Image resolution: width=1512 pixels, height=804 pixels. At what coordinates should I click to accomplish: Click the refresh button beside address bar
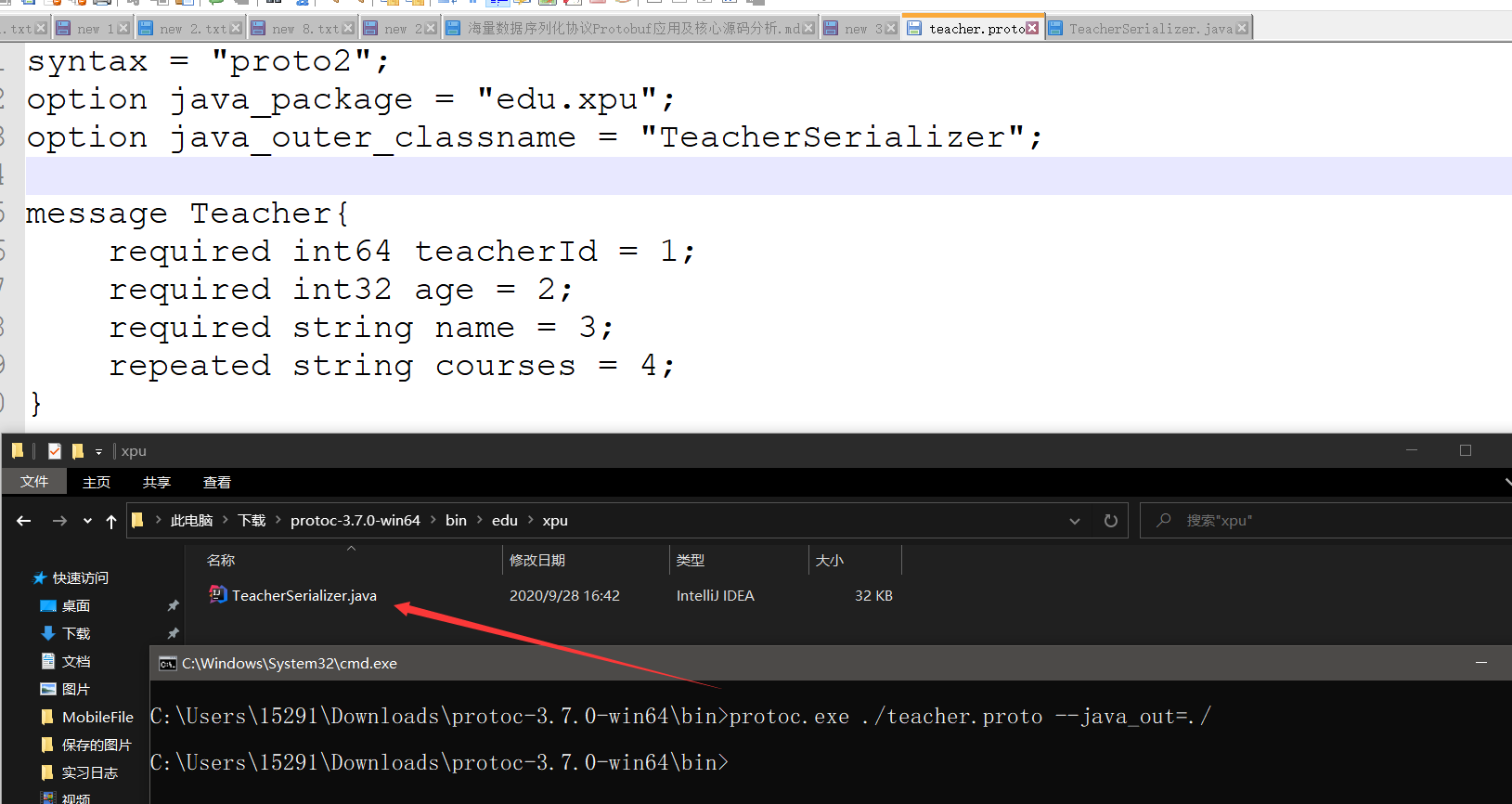1110,521
